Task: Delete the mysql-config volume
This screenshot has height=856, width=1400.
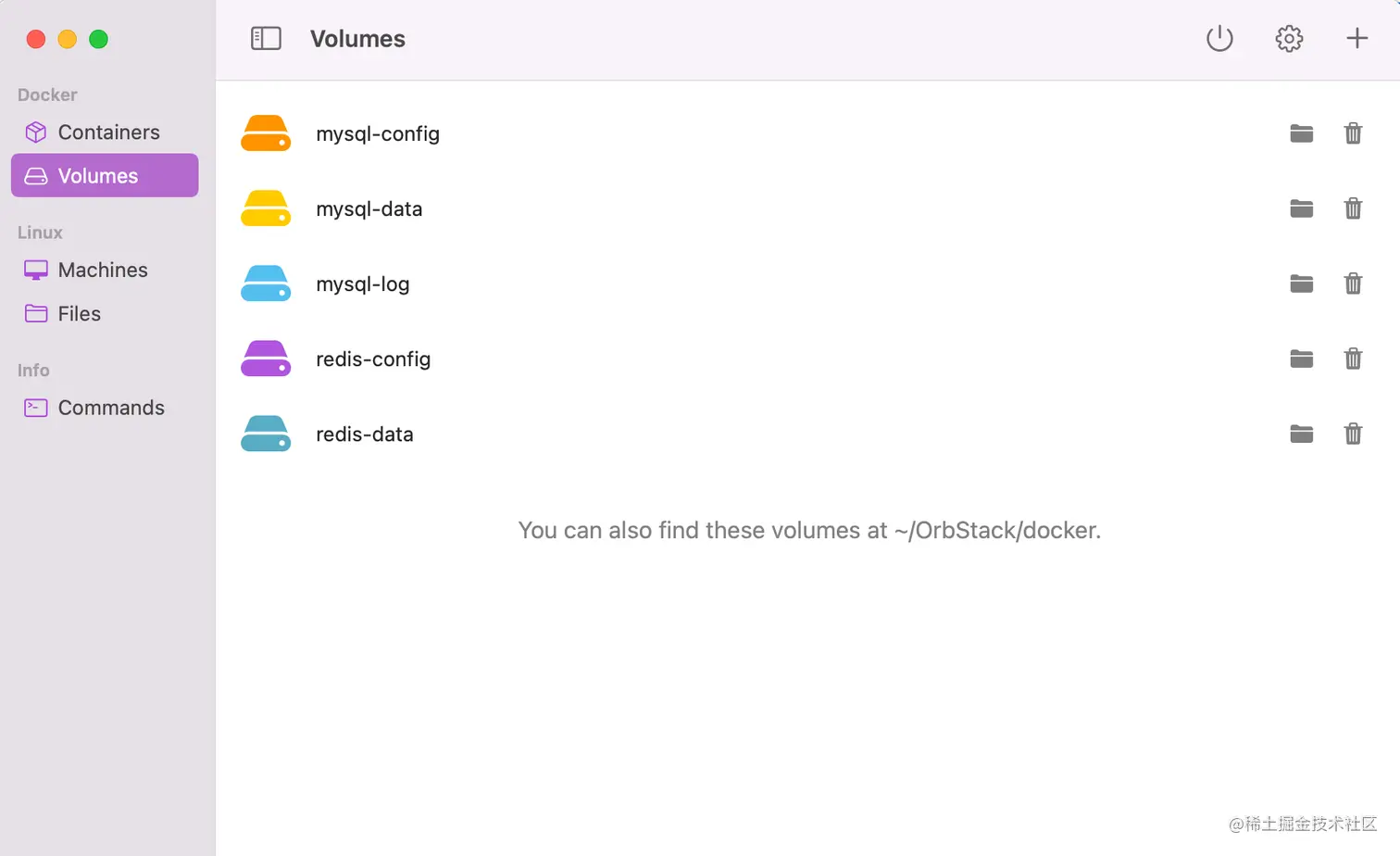Action: tap(1353, 132)
